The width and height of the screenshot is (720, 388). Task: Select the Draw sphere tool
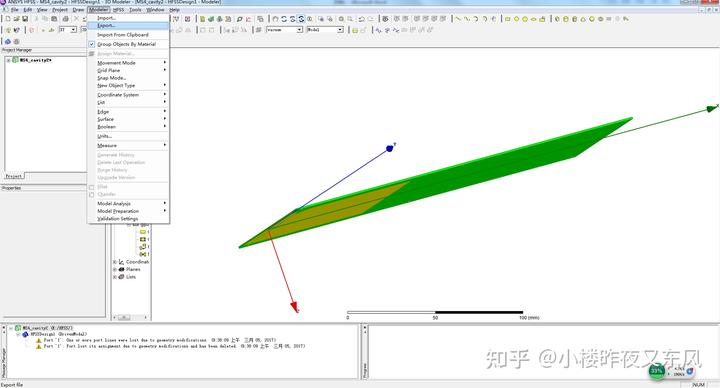coord(592,19)
